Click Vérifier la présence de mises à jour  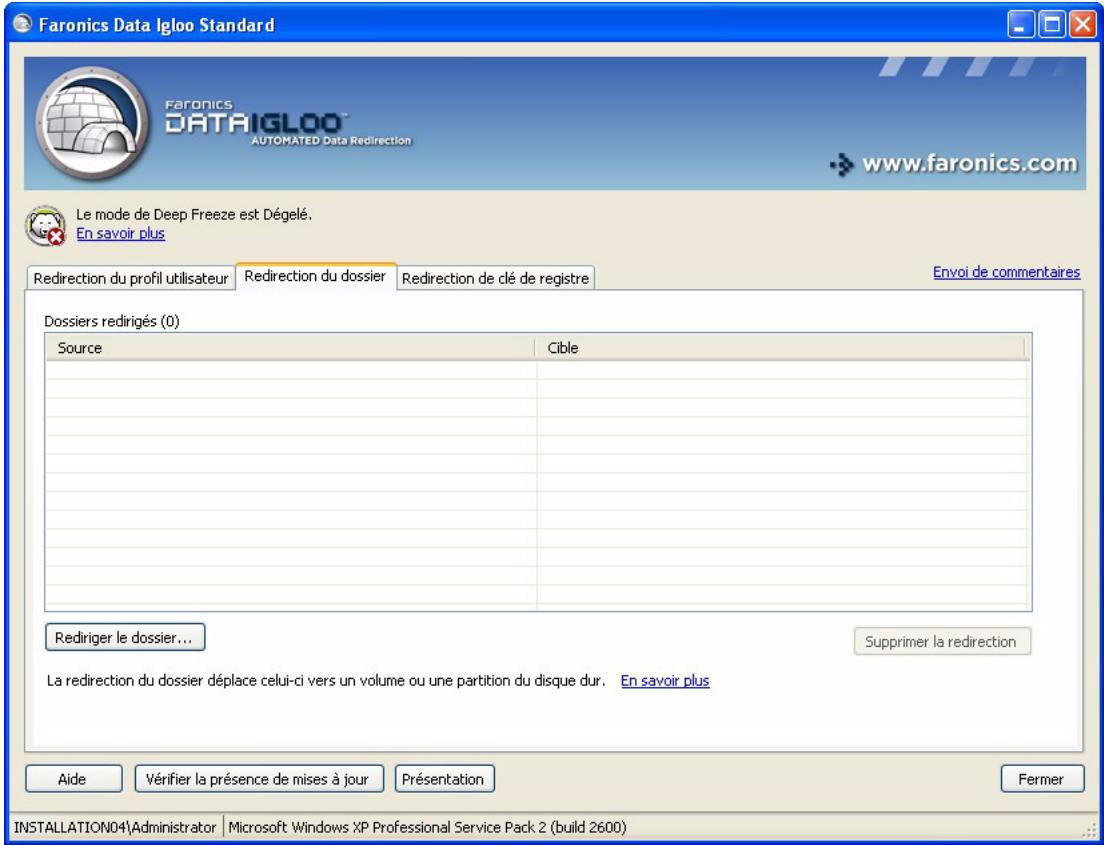pyautogui.click(x=258, y=779)
